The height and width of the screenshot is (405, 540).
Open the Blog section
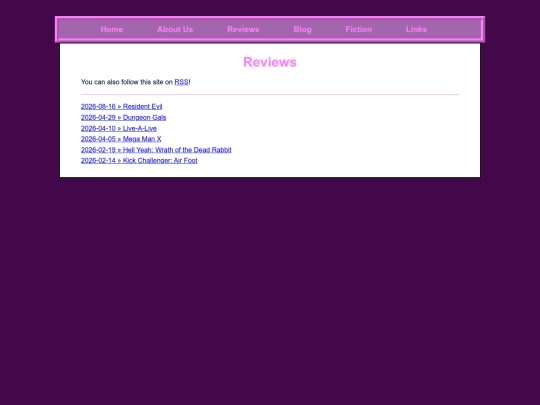coord(302,29)
